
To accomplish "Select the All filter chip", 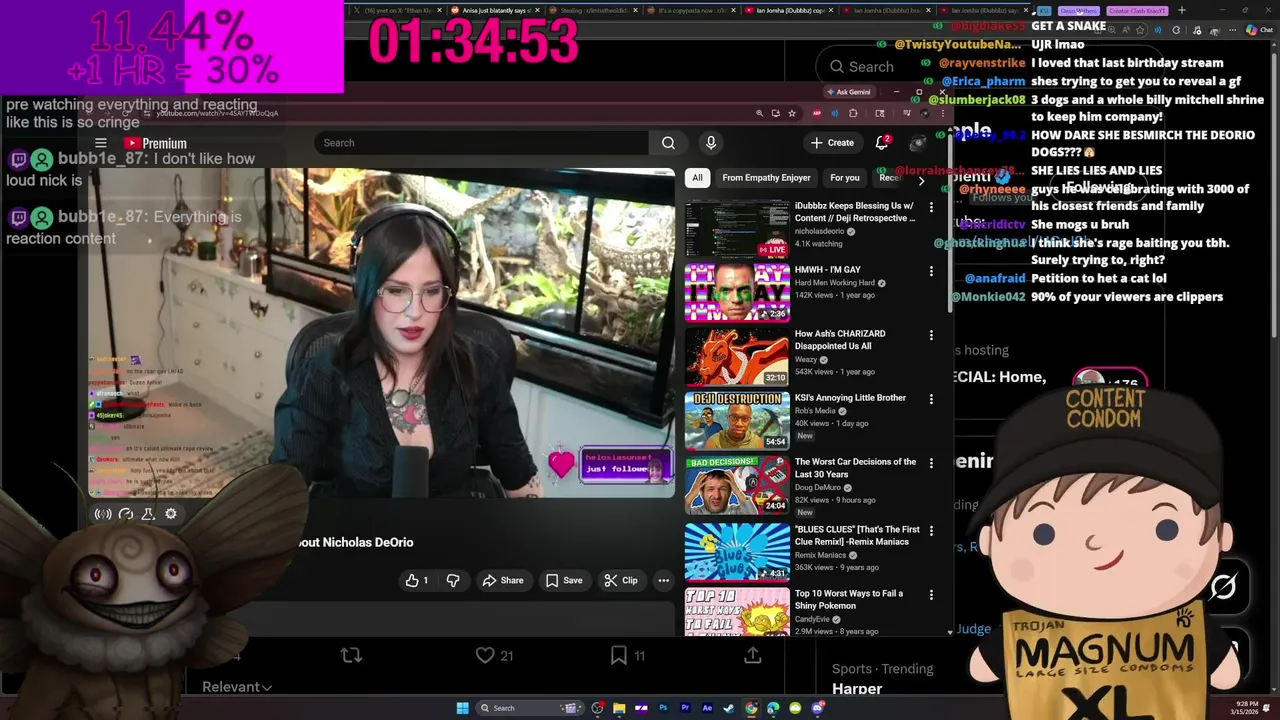I will click(x=697, y=178).
